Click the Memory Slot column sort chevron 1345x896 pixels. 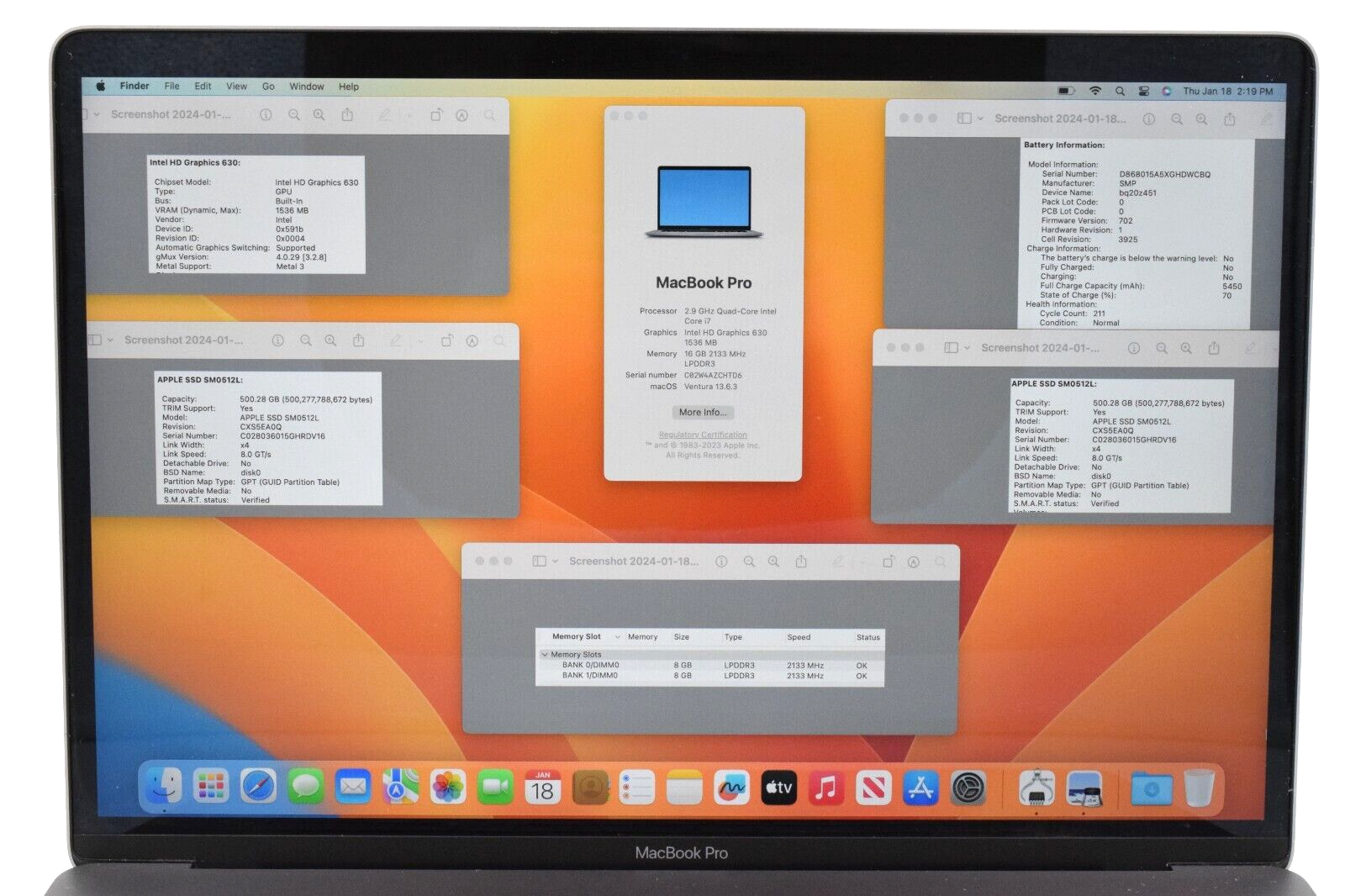click(x=618, y=637)
